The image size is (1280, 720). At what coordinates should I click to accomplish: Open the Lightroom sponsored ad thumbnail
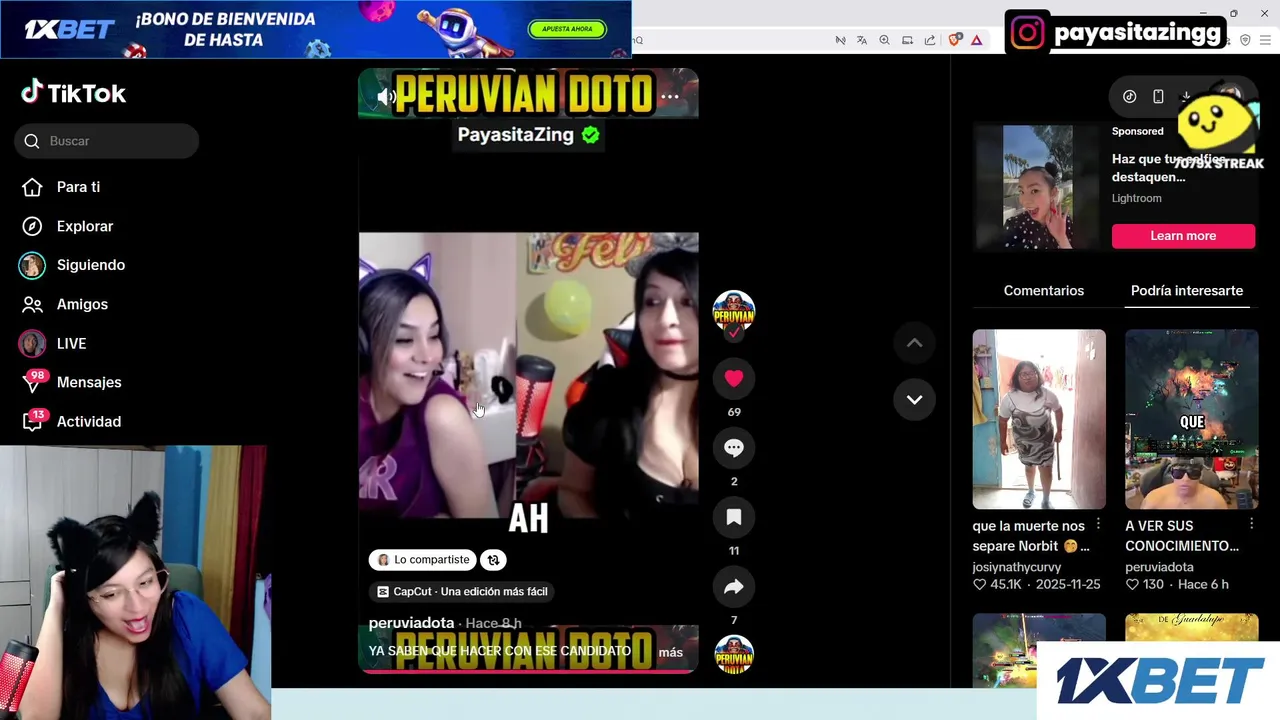coord(1038,187)
